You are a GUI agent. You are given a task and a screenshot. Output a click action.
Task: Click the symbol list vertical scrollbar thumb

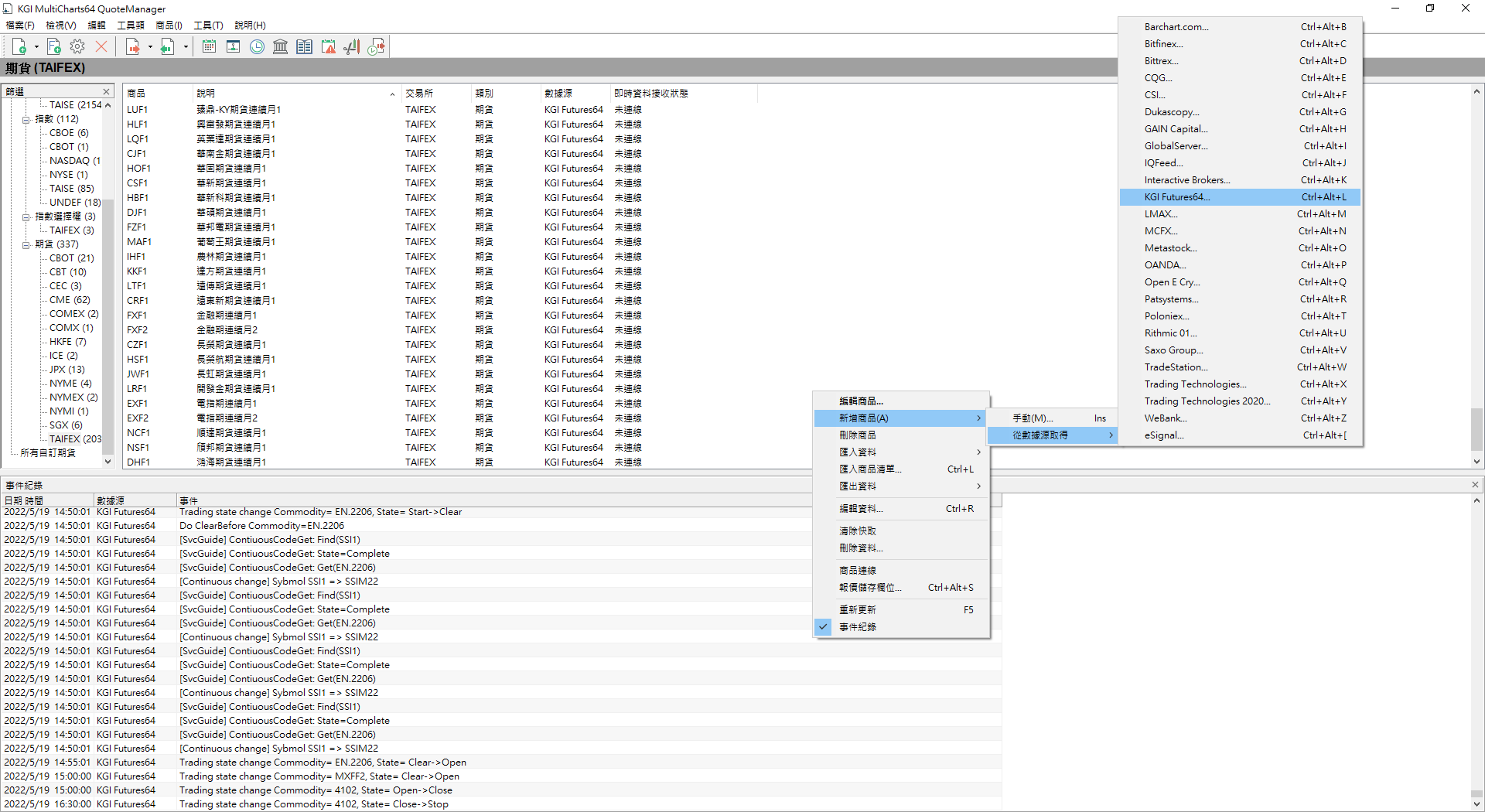point(1476,429)
